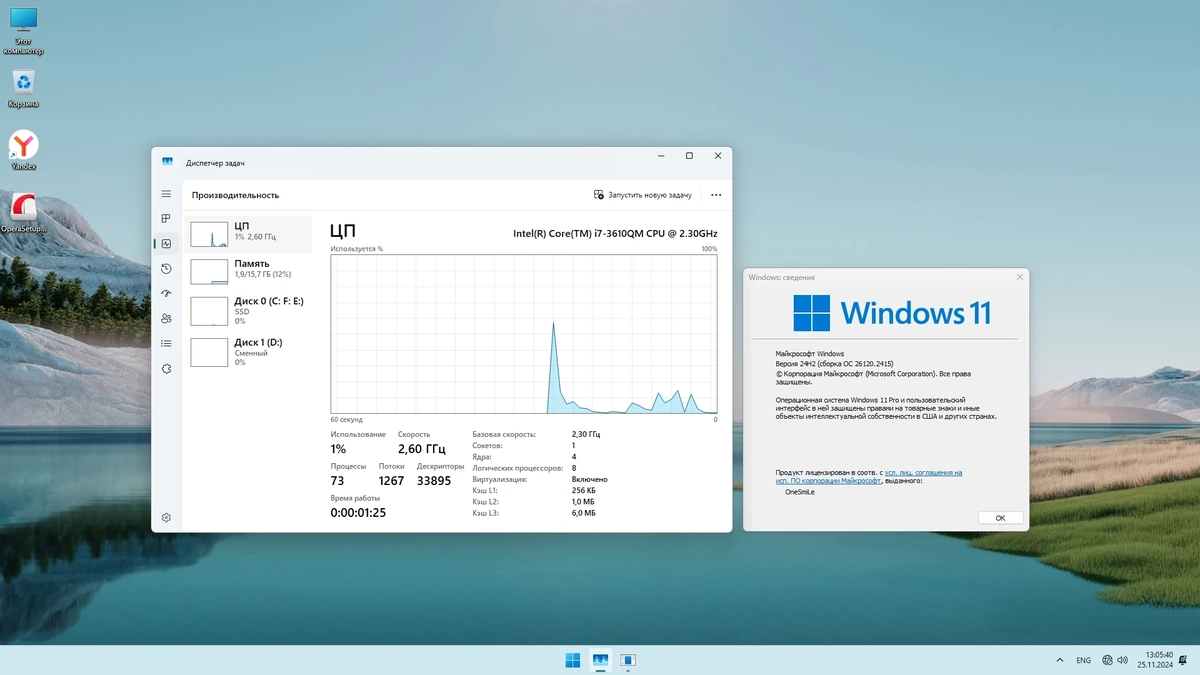Image resolution: width=1200 pixels, height=675 pixels.
Task: Open the Processes page in Task Manager sidebar
Action: tap(166, 218)
